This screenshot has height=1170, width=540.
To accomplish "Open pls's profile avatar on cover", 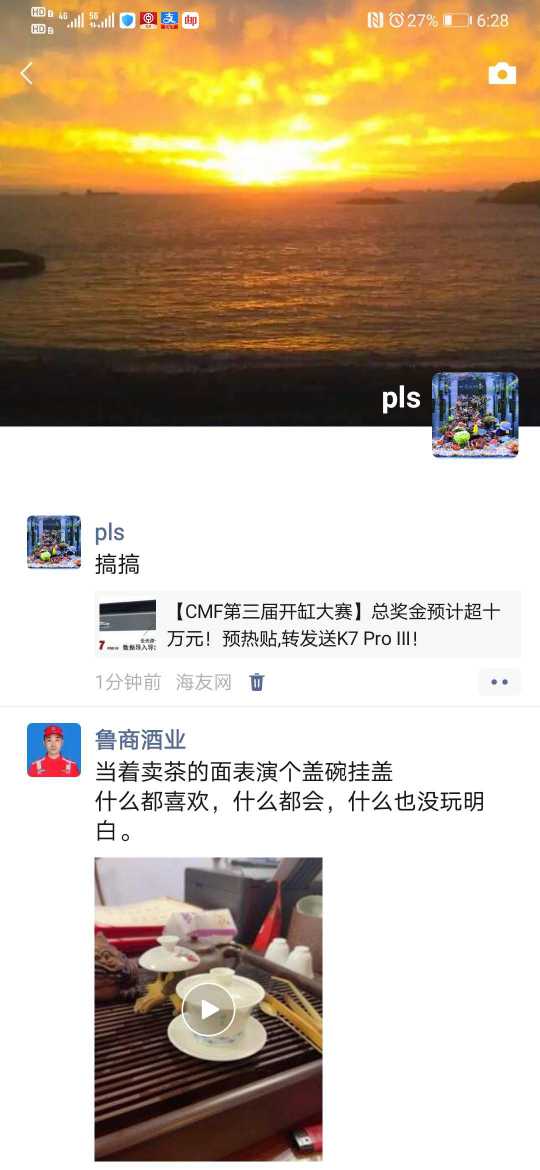I will (475, 415).
